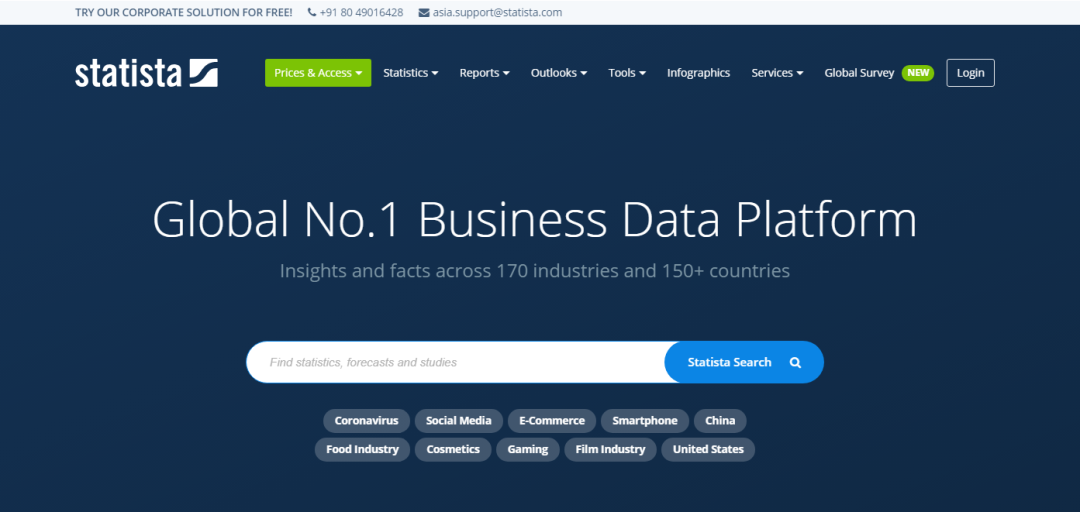Click the Insights and facts across 170 industries text

coord(534,271)
